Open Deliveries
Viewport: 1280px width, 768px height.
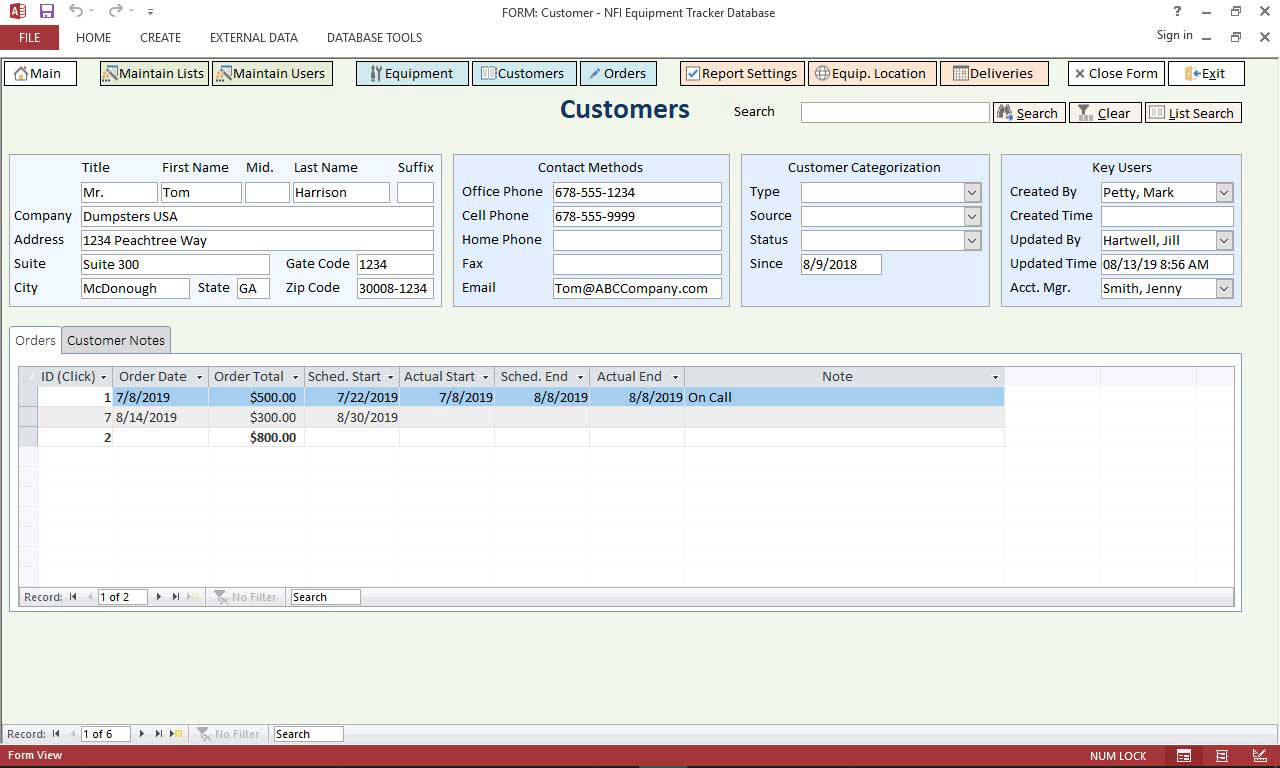point(994,74)
